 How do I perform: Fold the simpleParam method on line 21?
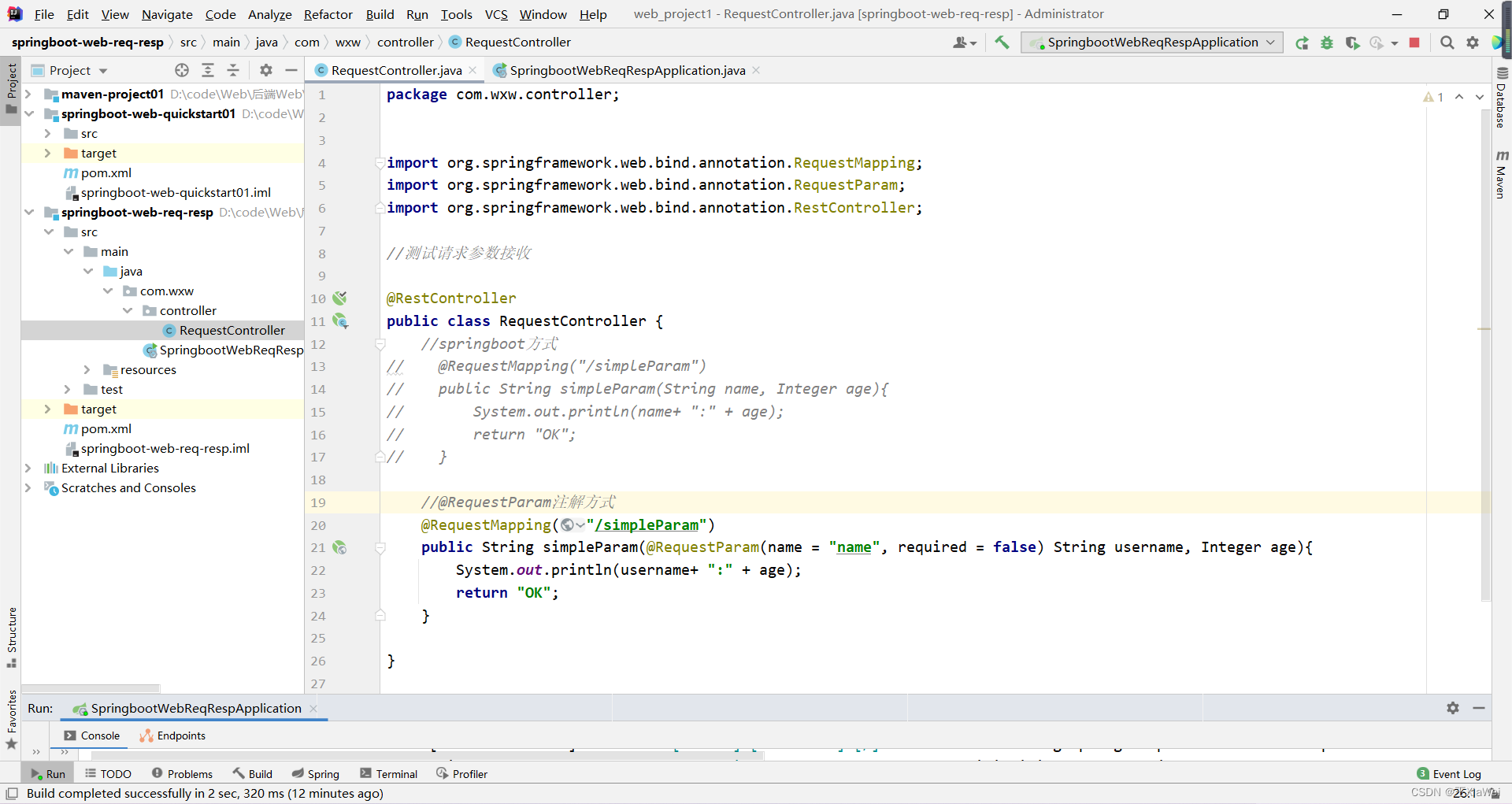[x=380, y=547]
